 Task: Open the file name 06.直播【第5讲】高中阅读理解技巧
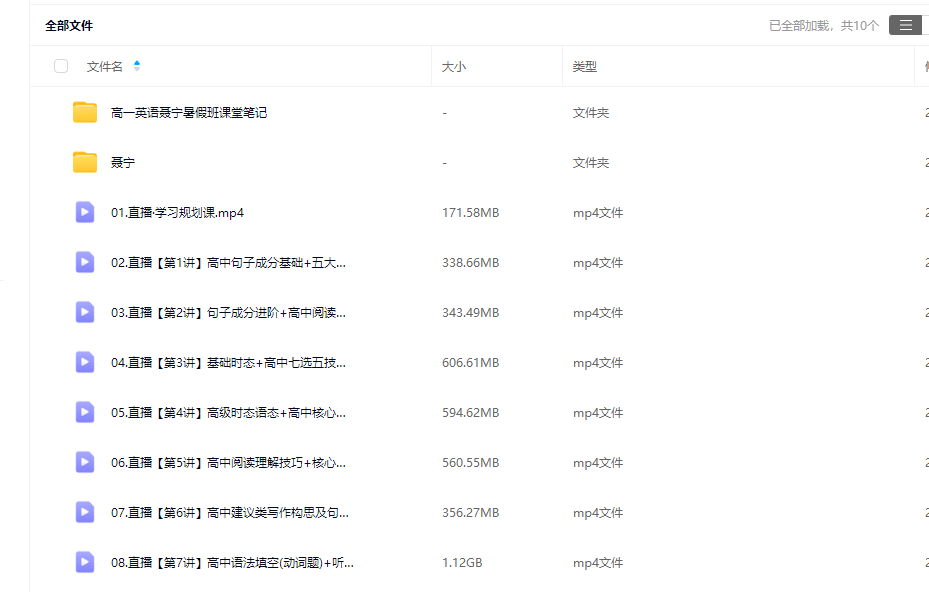pos(228,463)
